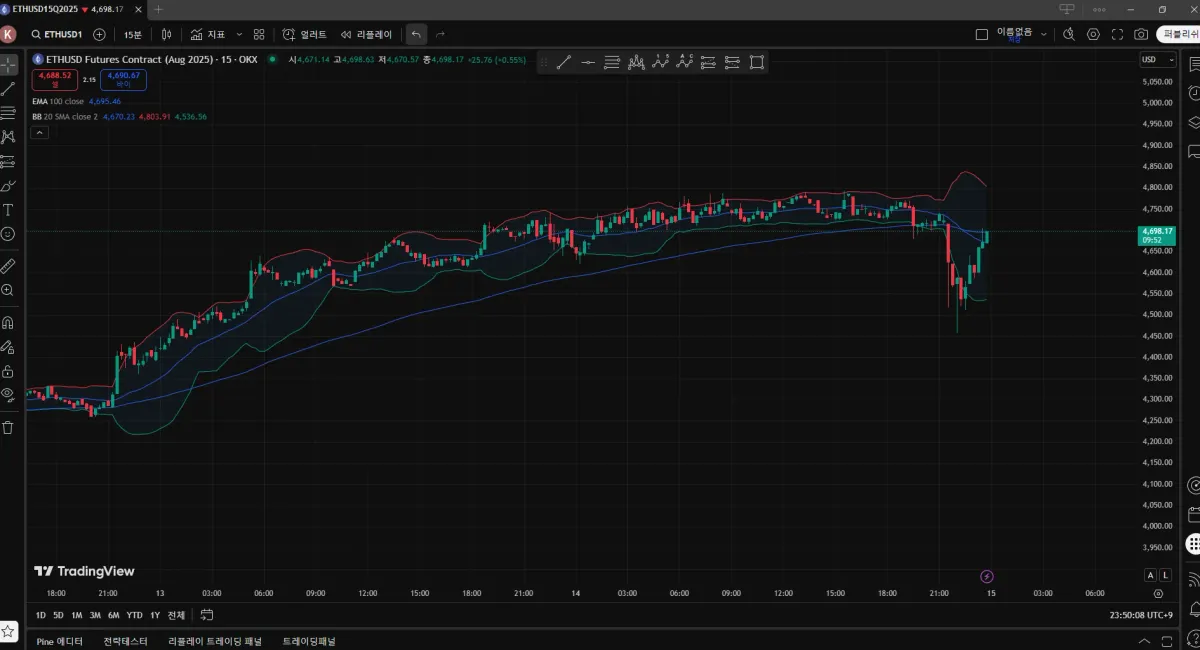The width and height of the screenshot is (1200, 650).
Task: Open candlestick chart type selector
Action: [x=166, y=34]
